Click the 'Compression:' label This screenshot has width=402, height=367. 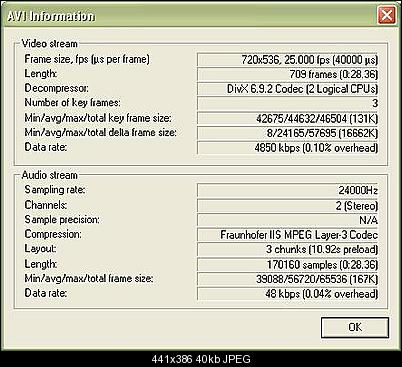[53, 234]
